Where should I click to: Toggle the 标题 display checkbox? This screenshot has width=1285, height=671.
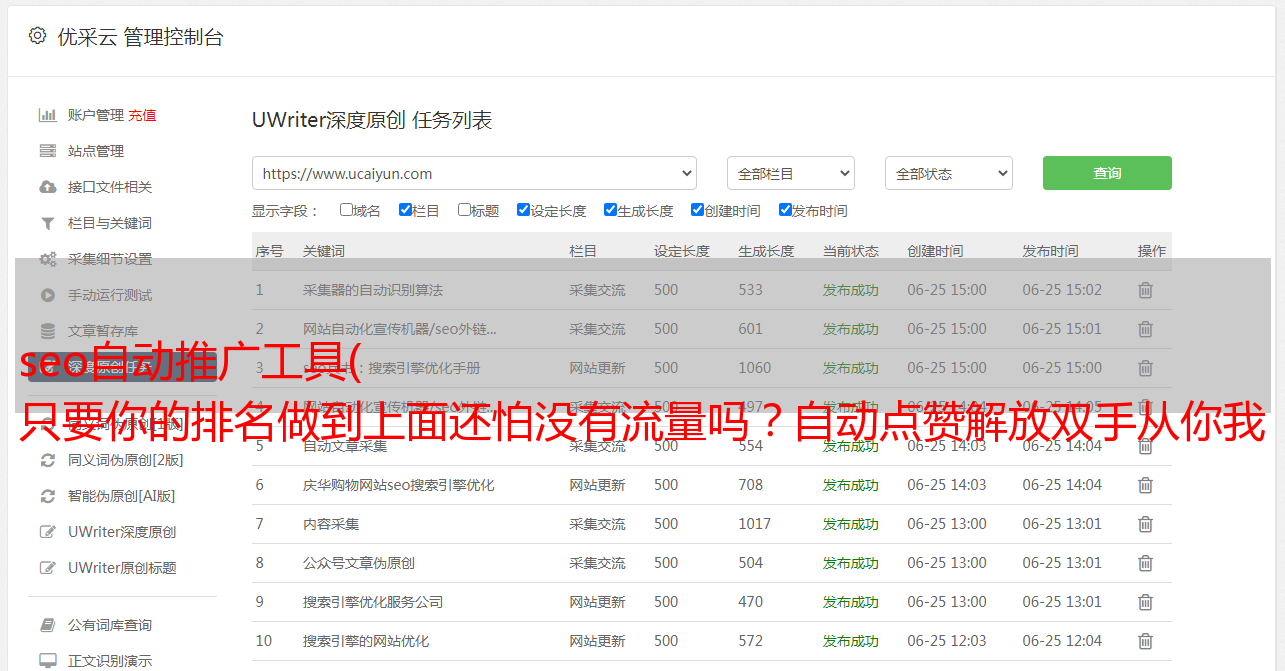464,210
